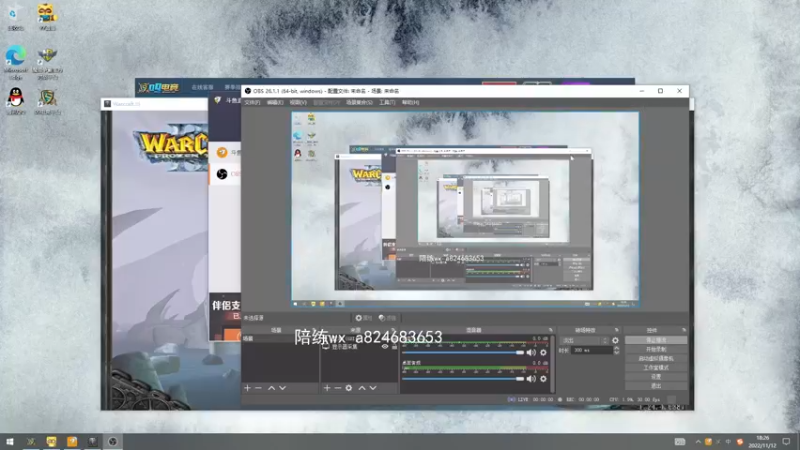Open the Scene Collection menu in OBS
Image resolution: width=800 pixels, height=450 pixels.
tap(359, 103)
